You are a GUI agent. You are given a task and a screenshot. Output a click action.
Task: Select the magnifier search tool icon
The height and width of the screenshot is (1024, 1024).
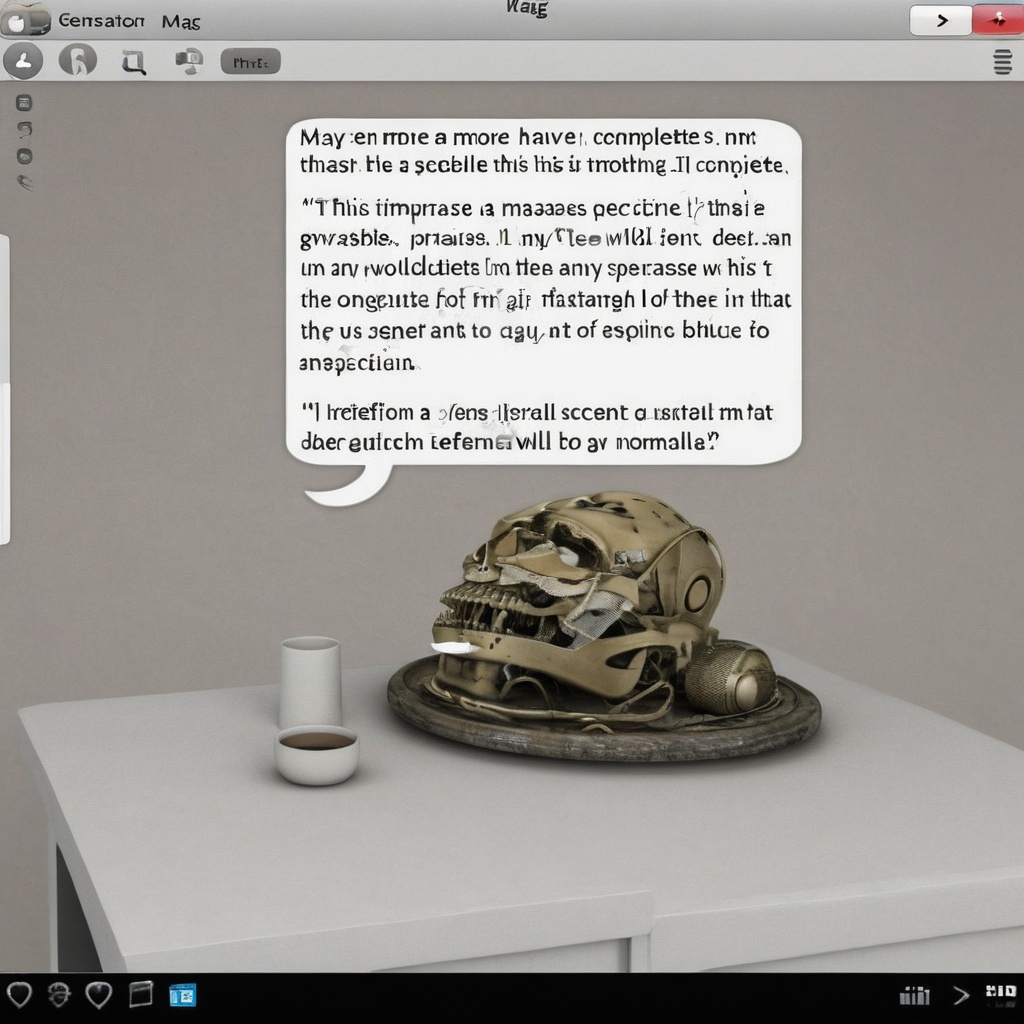coord(133,63)
